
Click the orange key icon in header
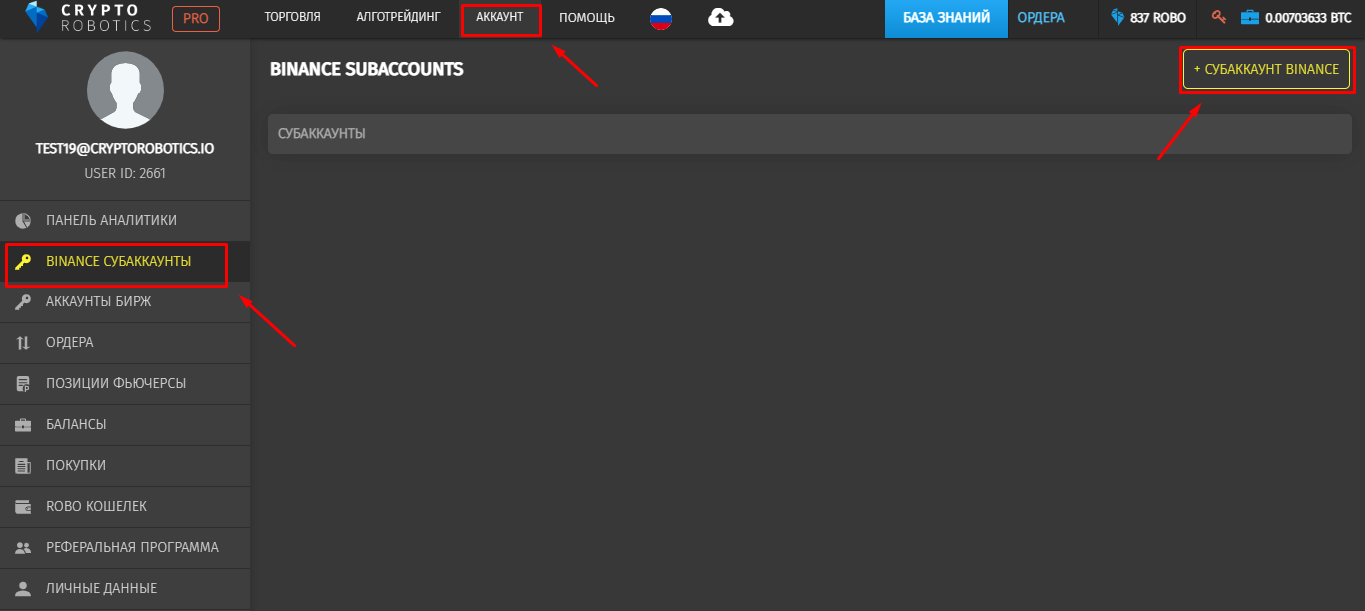coord(1218,17)
